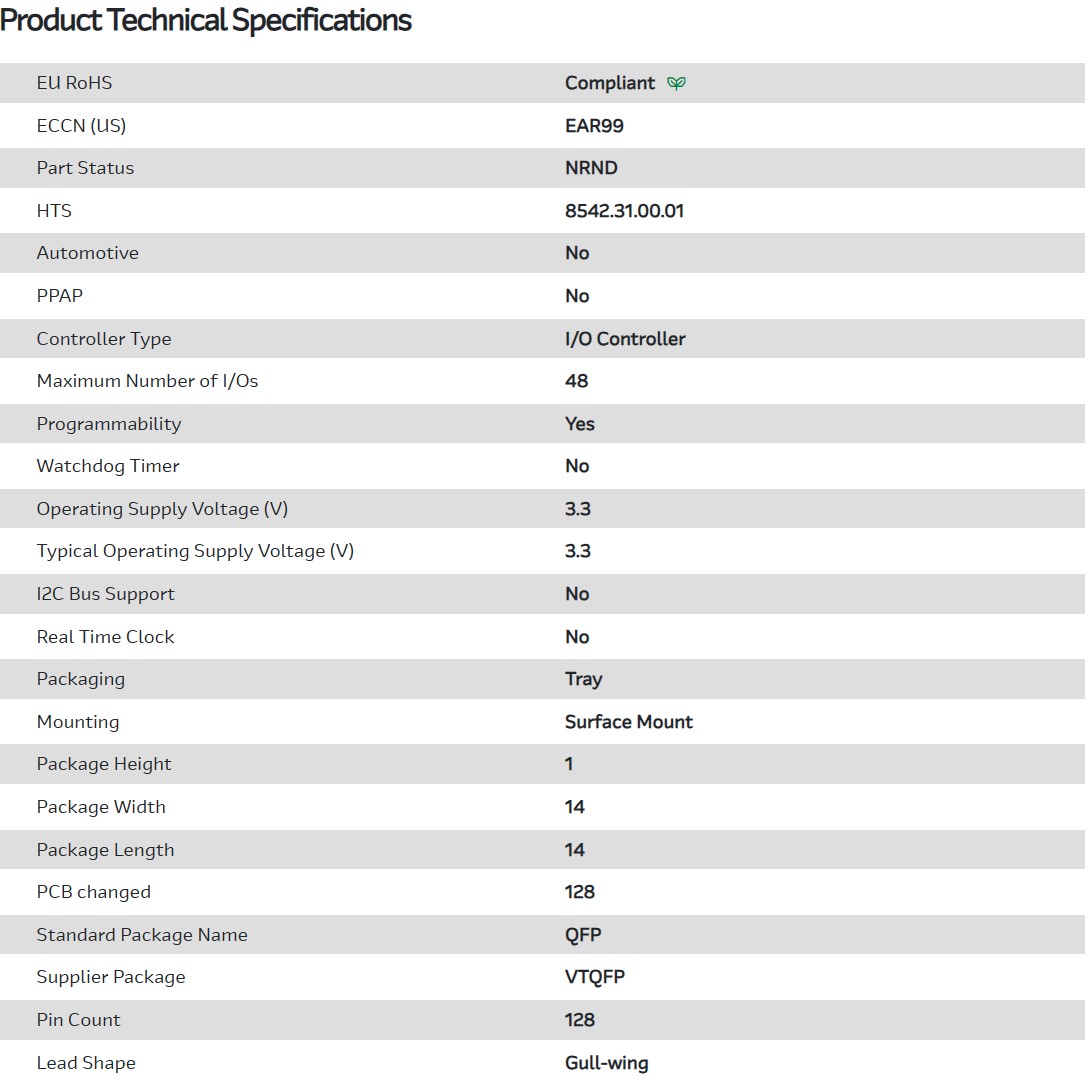
Task: Click the I2C Bus Support label
Action: point(105,594)
